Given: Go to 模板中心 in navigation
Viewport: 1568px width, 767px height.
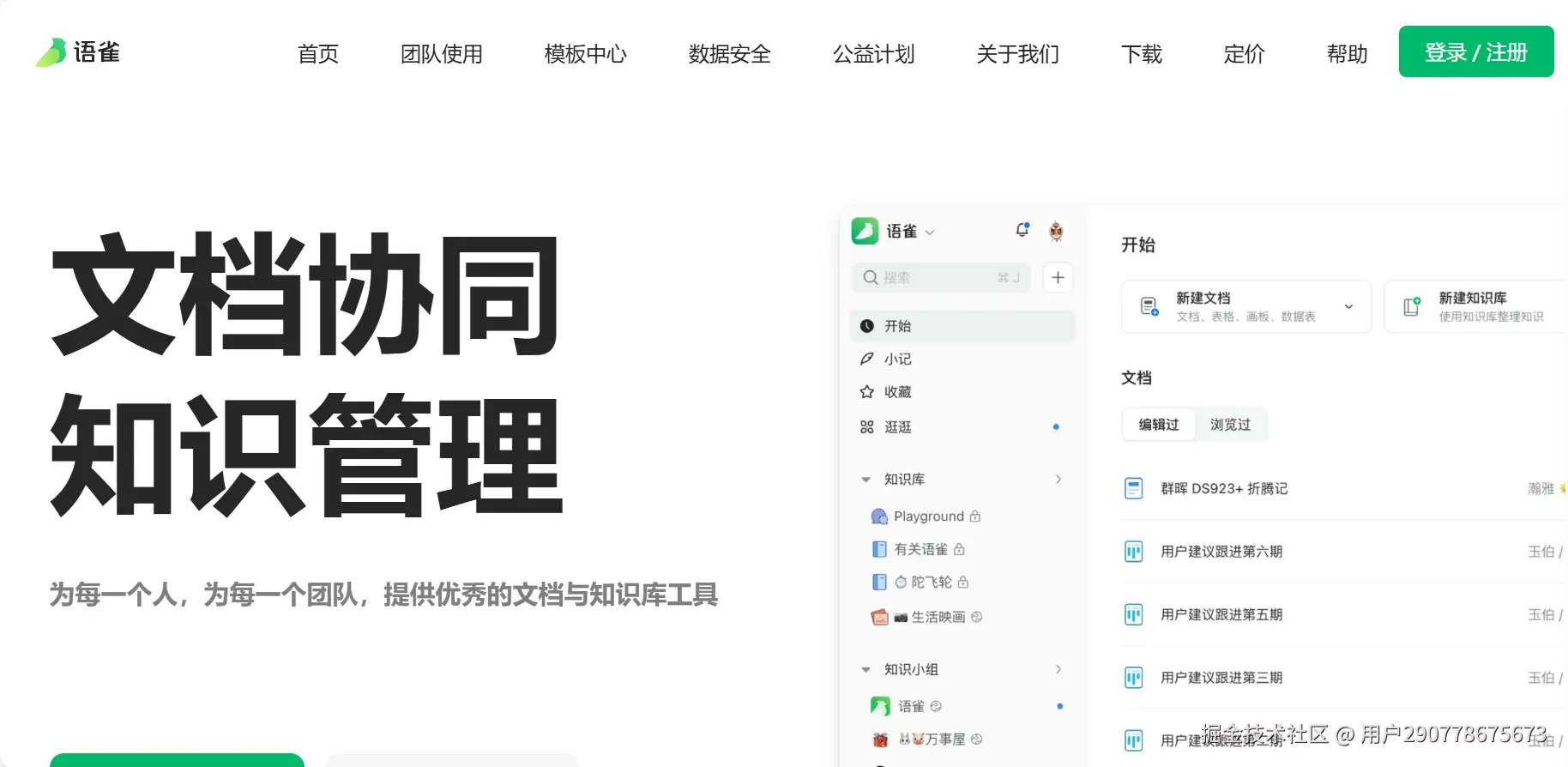Looking at the screenshot, I should (586, 54).
